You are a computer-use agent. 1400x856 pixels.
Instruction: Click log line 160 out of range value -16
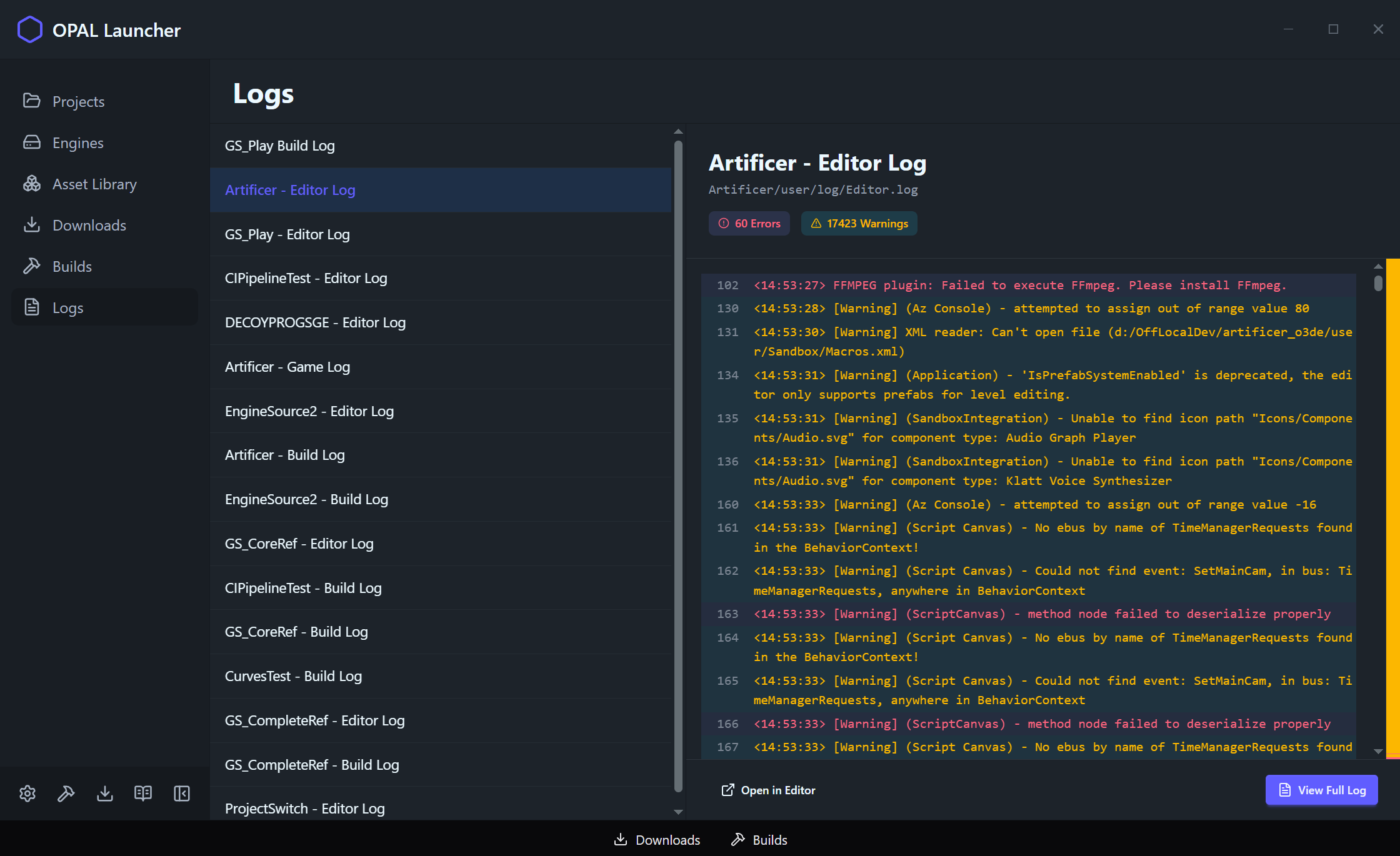[x=1029, y=505]
